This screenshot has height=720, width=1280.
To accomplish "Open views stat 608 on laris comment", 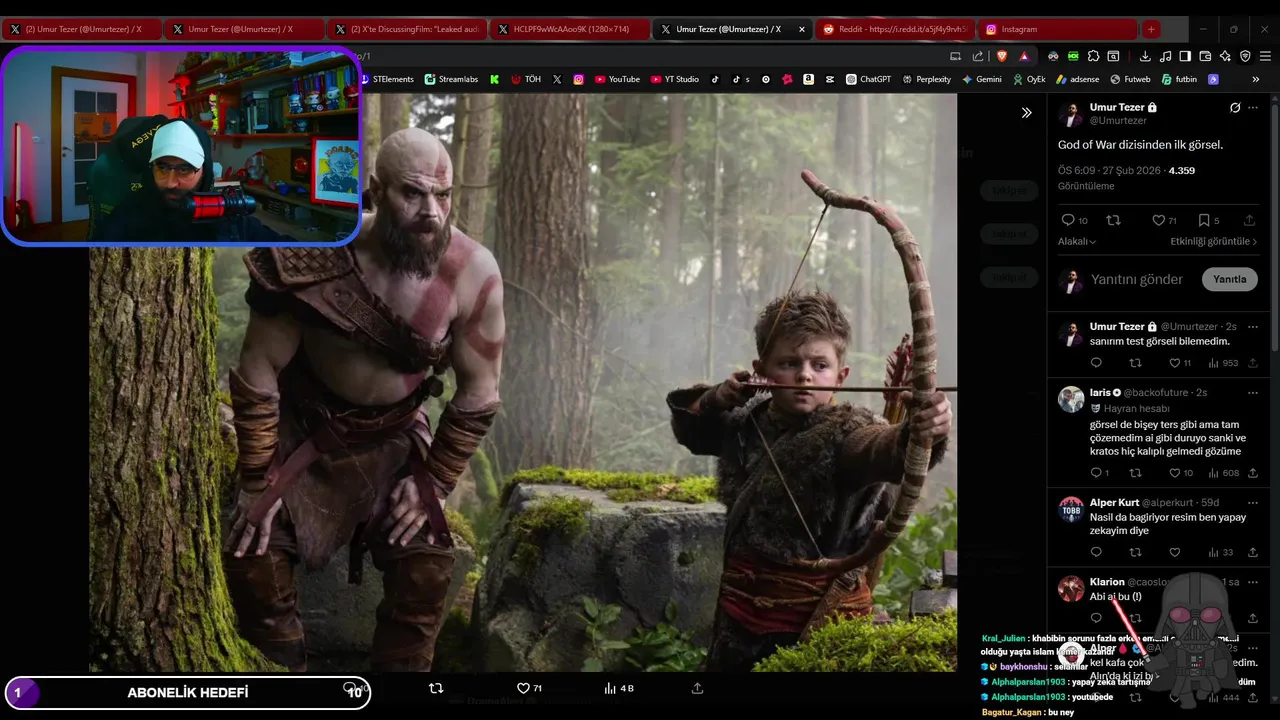I will pos(1223,473).
